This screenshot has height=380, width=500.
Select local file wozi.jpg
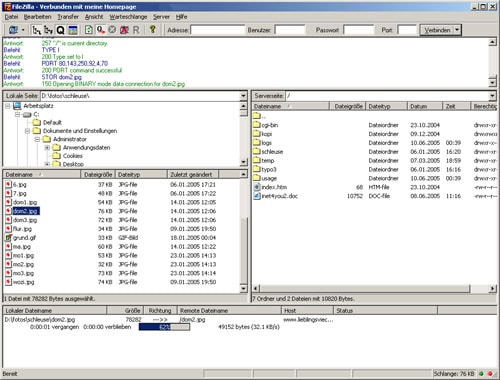(x=20, y=282)
